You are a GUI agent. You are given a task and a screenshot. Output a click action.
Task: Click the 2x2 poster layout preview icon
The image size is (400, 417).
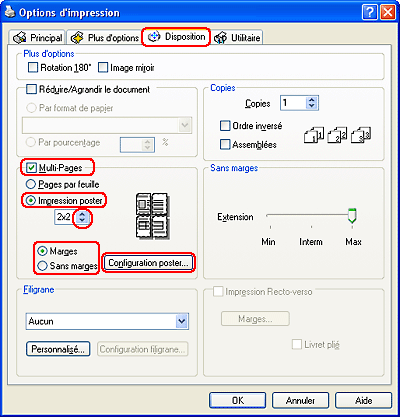click(x=153, y=216)
